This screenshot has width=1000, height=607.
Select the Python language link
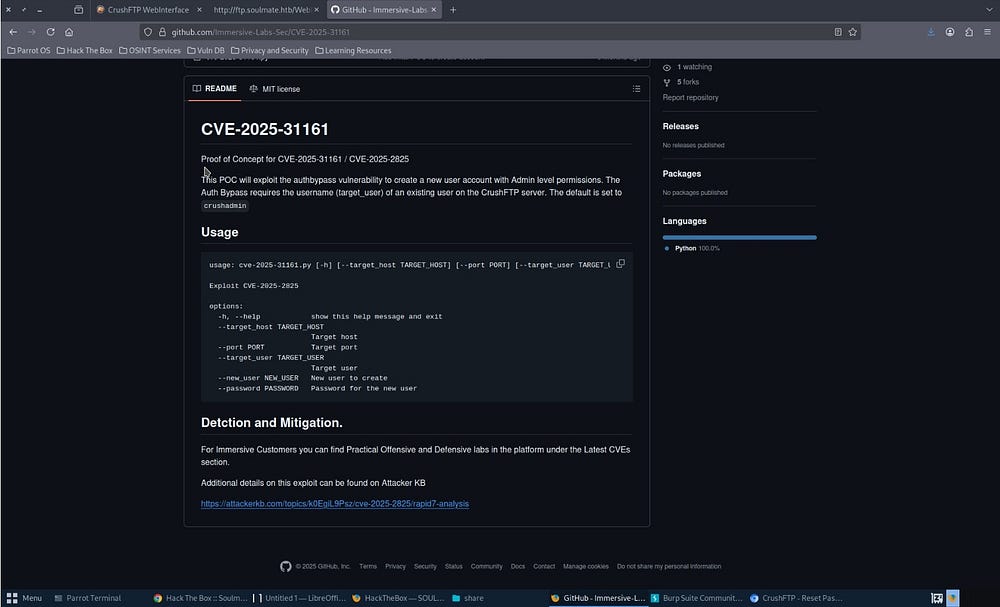(x=692, y=248)
